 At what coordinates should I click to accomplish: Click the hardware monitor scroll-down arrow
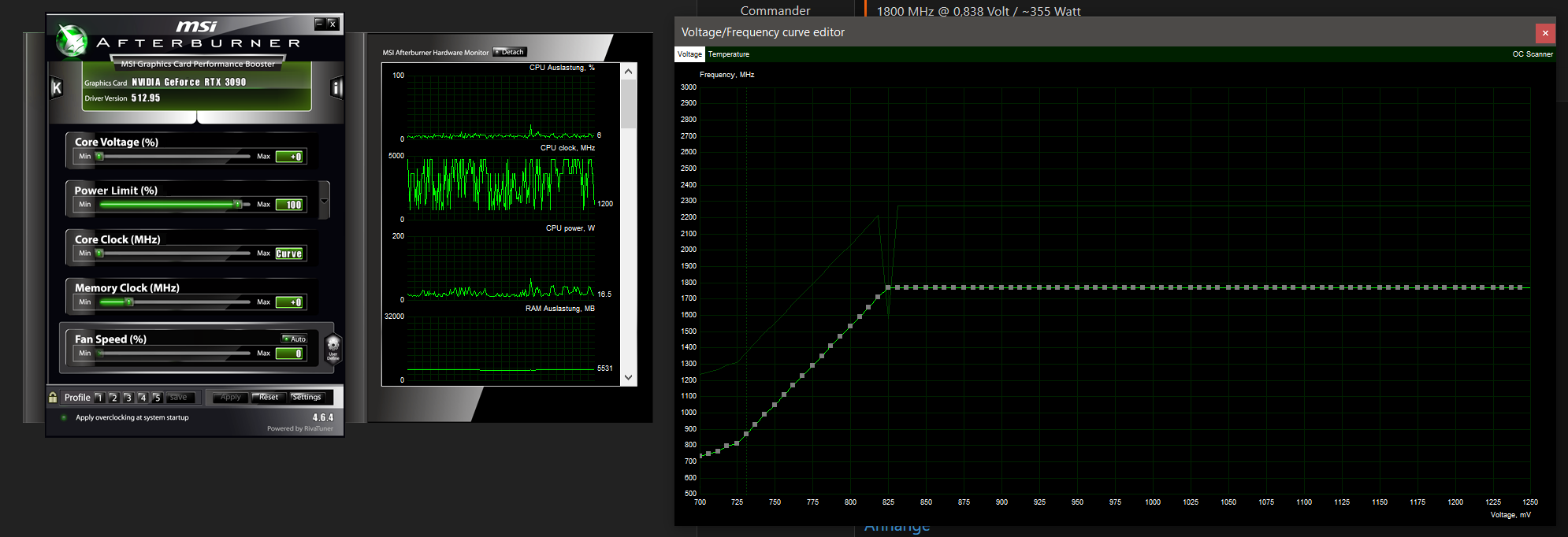click(x=628, y=377)
